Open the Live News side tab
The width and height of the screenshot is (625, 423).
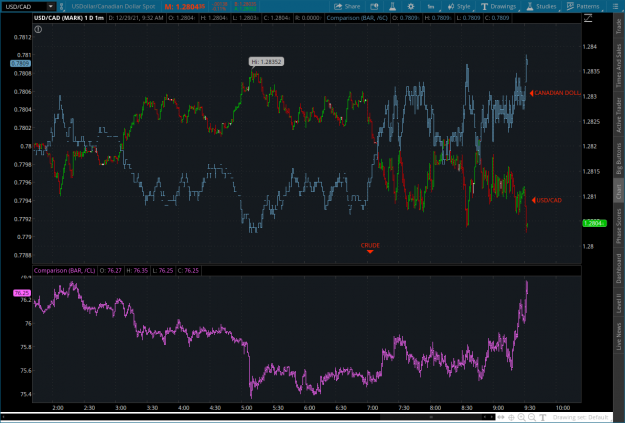click(619, 336)
